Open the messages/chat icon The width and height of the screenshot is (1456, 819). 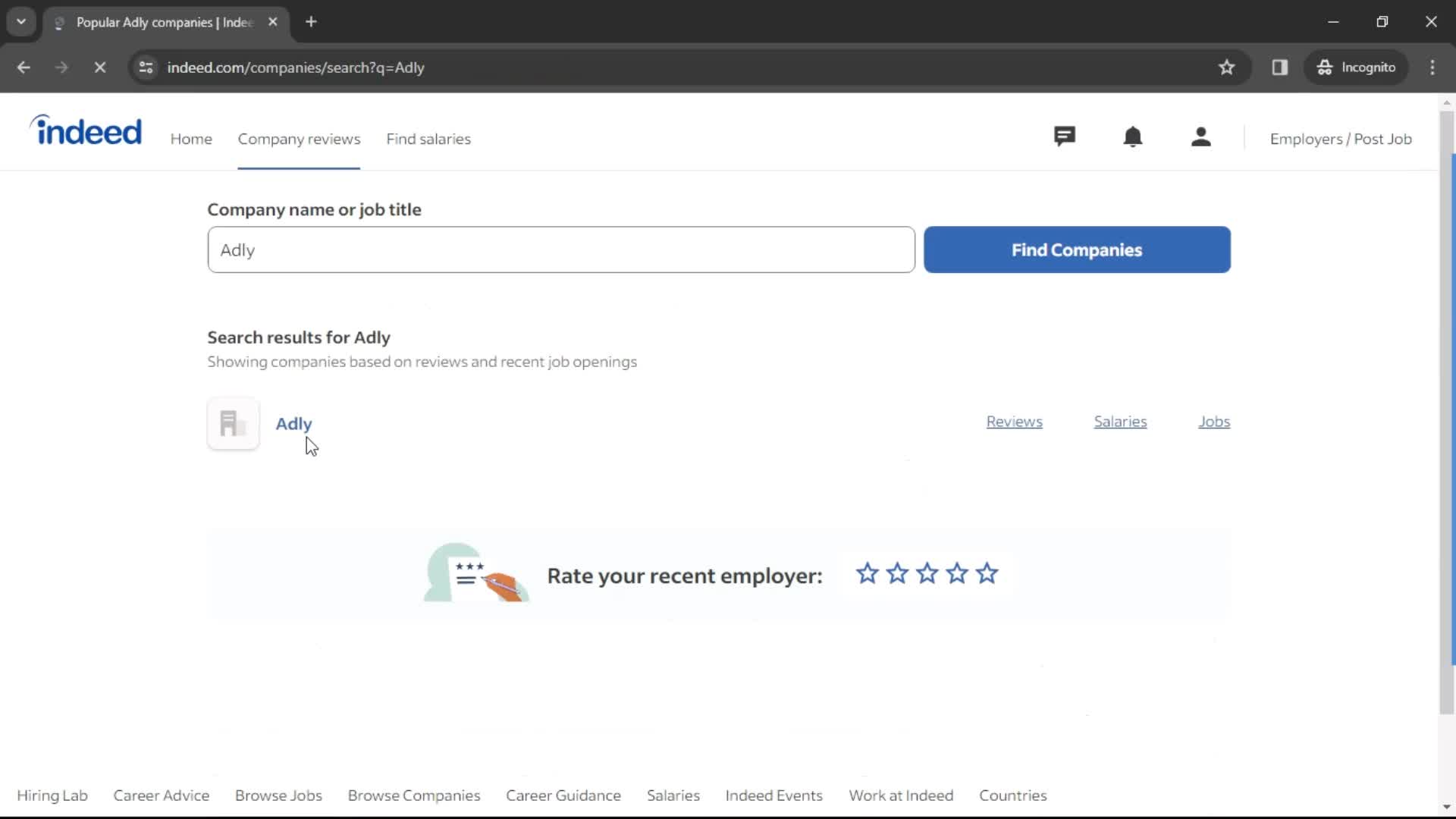point(1065,137)
